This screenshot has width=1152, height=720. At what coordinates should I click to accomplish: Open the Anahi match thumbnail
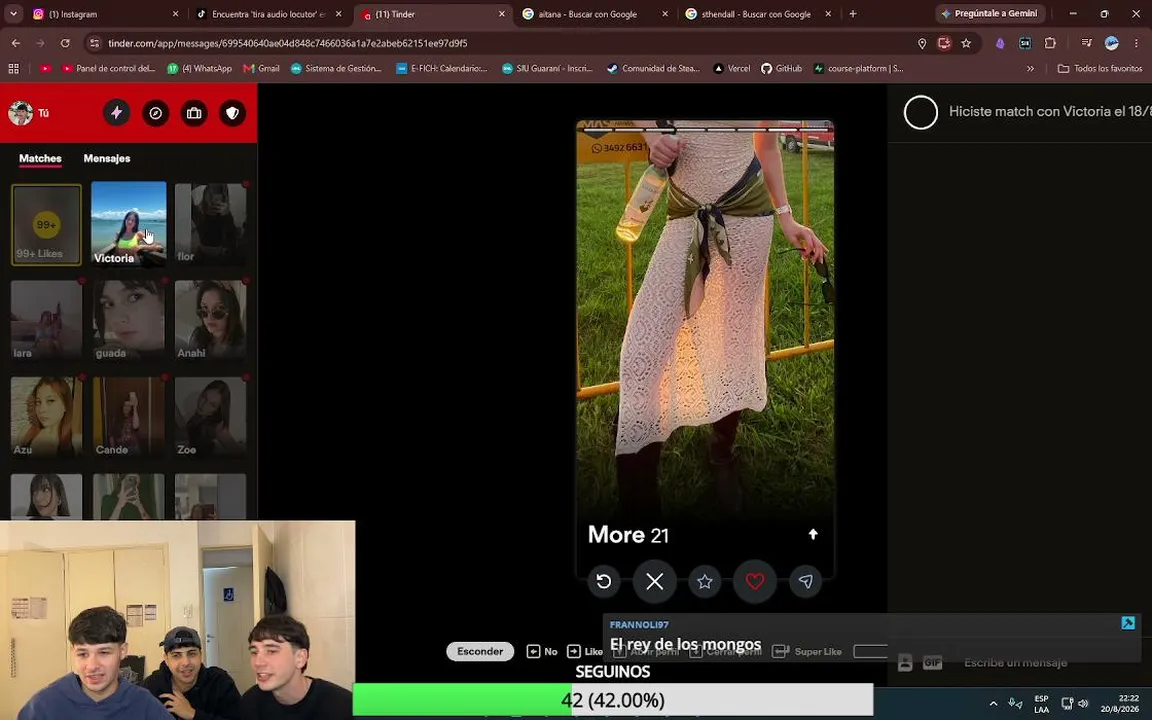pos(210,320)
